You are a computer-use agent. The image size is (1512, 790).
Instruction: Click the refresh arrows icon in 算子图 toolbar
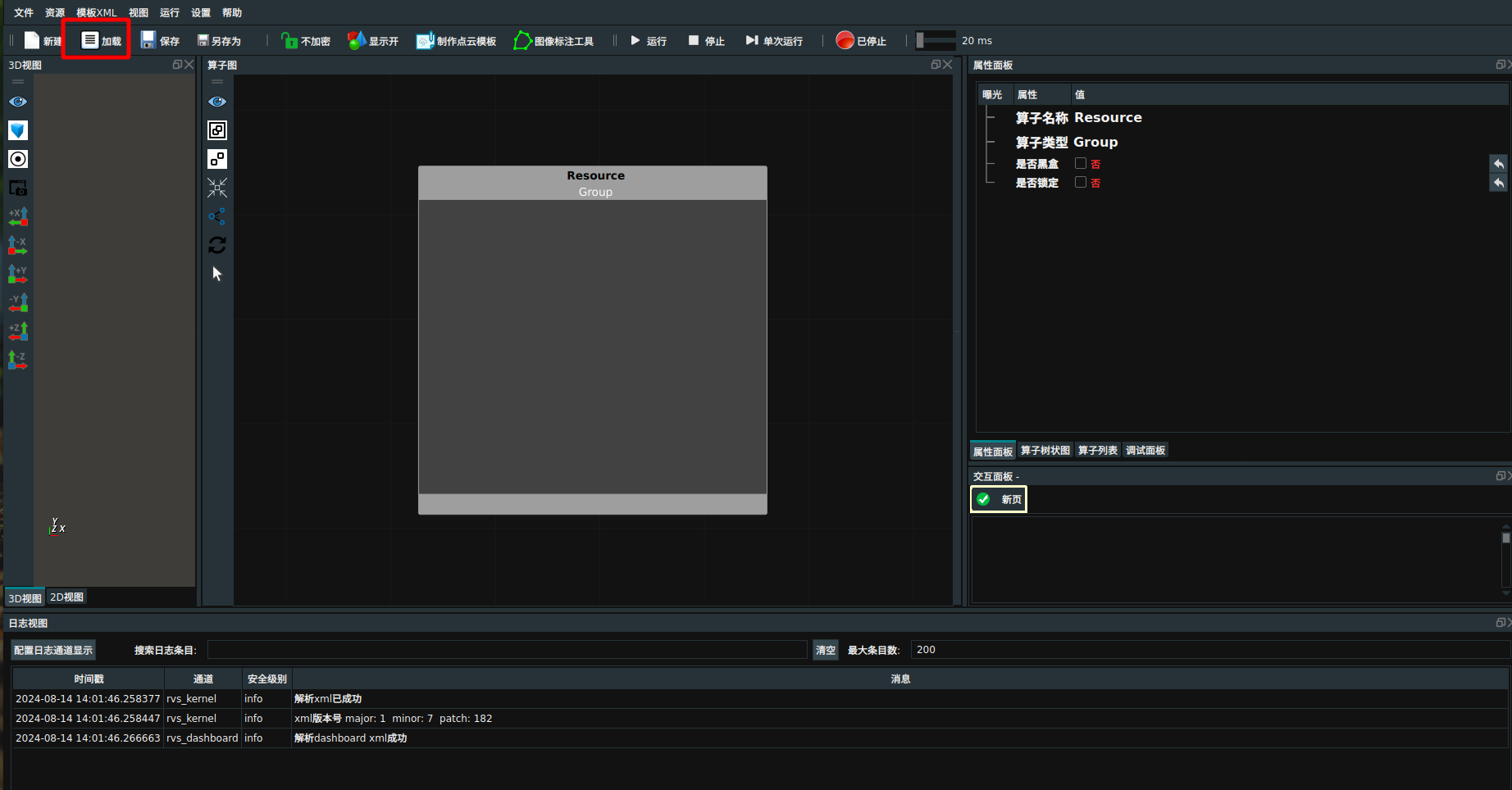pos(217,245)
